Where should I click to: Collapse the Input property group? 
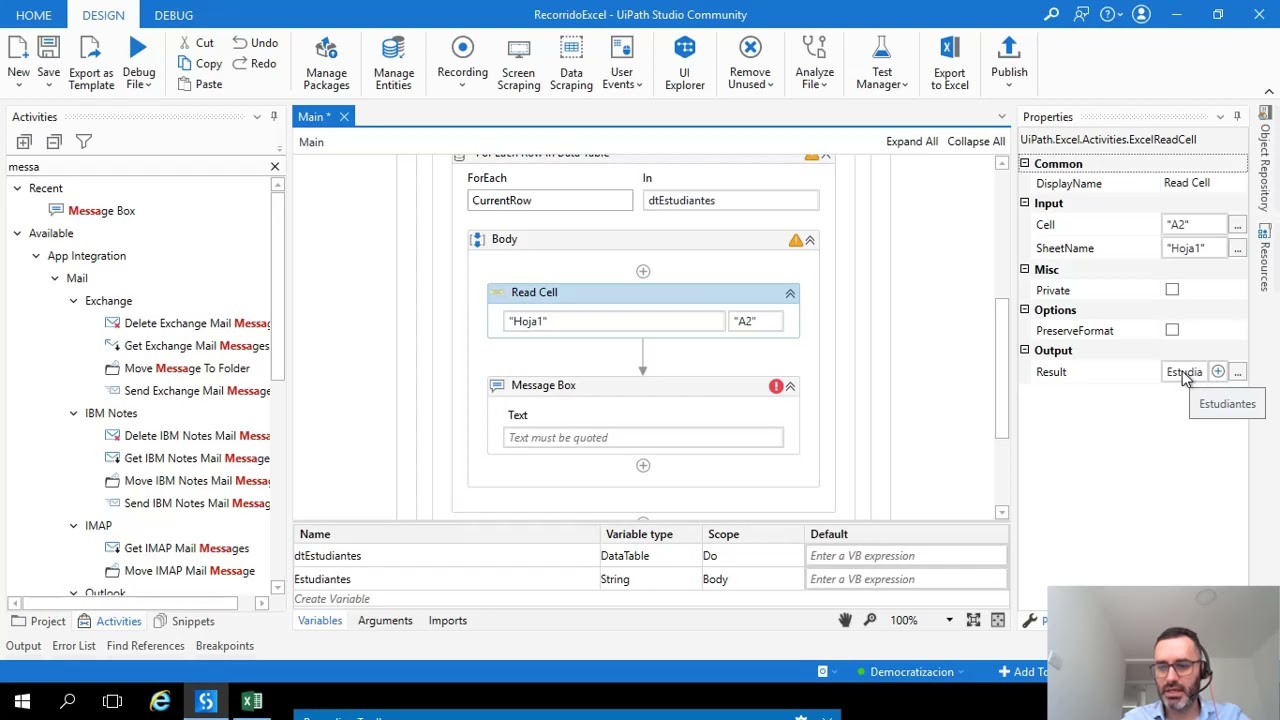tap(1024, 203)
